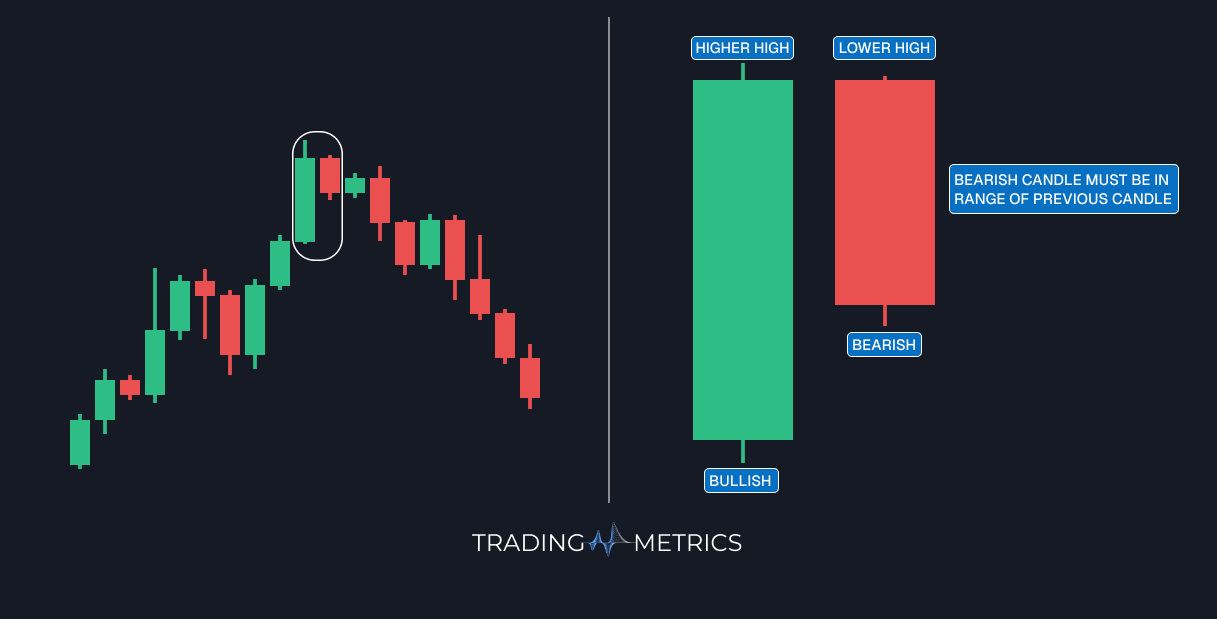Click the TRADING word in the logo
Viewport: 1217px width, 619px height.
(528, 543)
